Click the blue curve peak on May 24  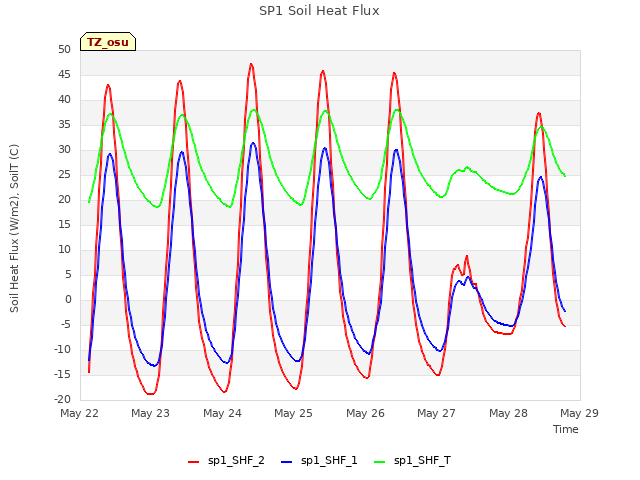253,143
